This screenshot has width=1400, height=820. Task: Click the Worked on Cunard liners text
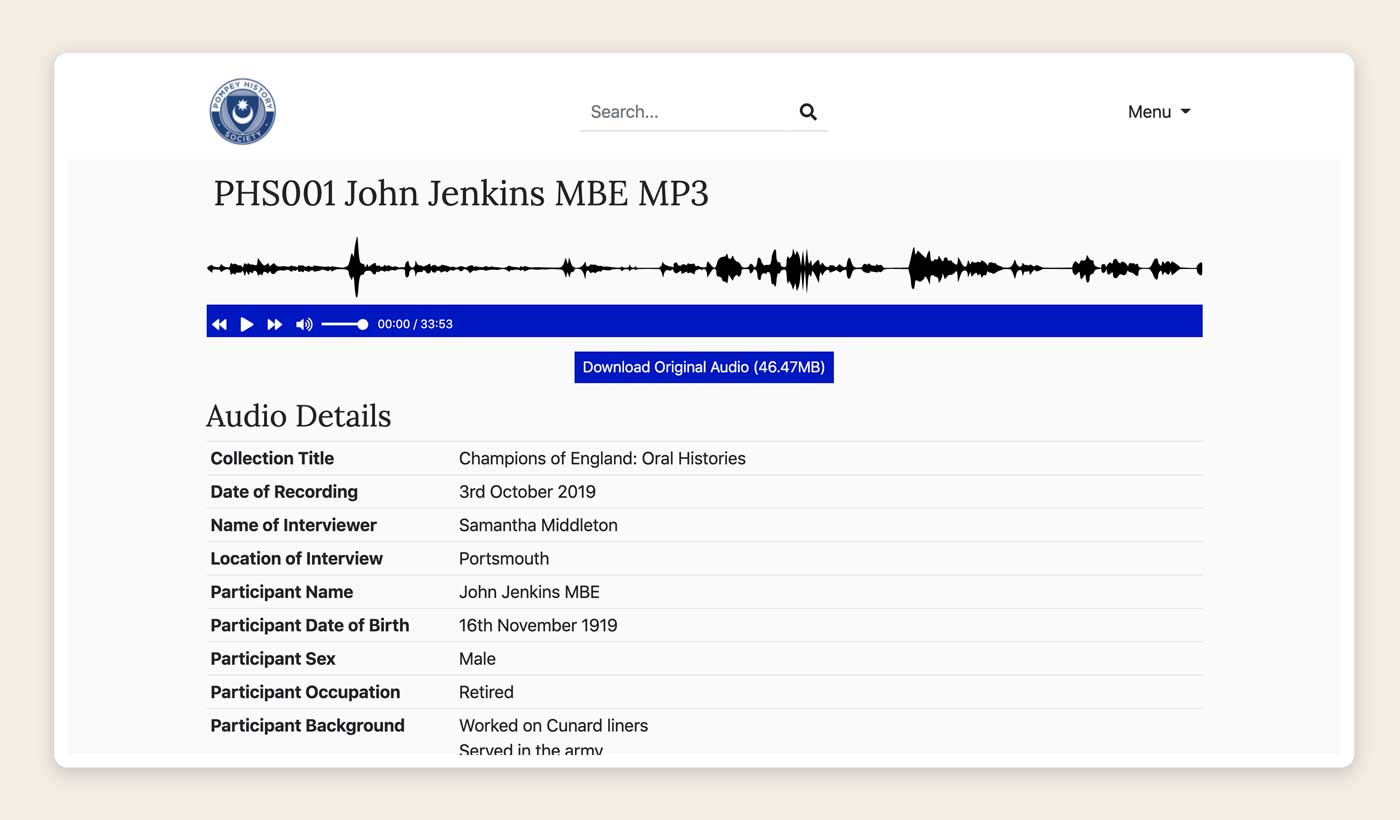click(553, 725)
